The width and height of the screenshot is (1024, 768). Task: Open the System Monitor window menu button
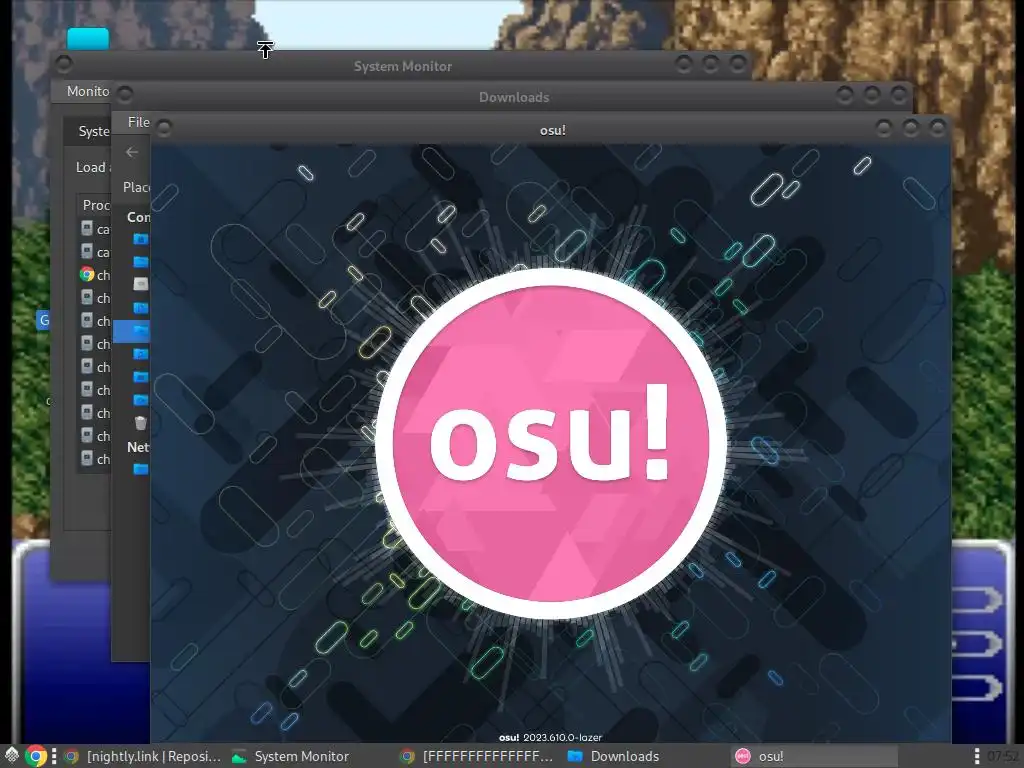pyautogui.click(x=64, y=64)
